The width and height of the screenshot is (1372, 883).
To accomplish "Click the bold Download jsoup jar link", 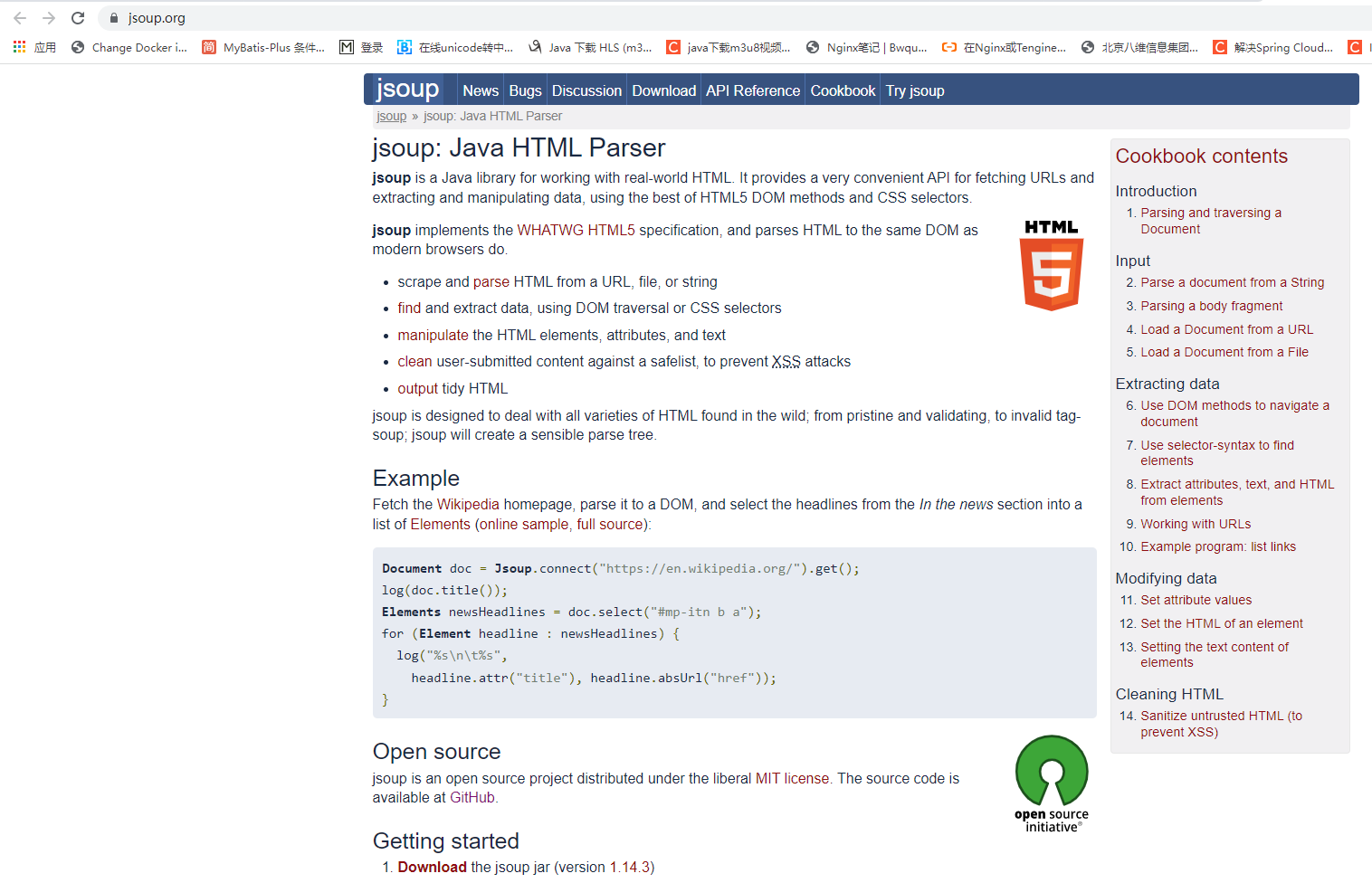I will click(432, 868).
